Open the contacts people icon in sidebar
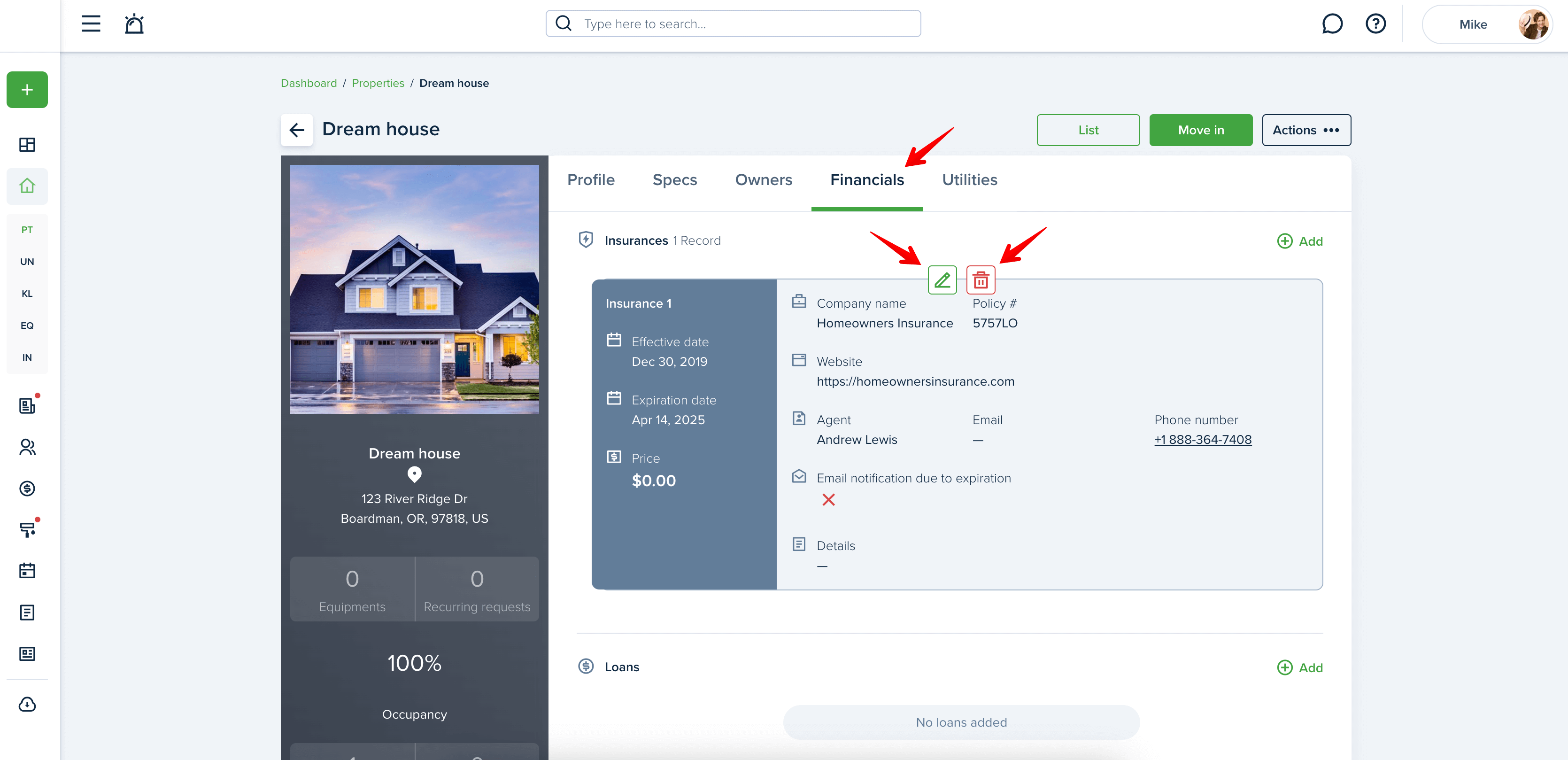This screenshot has width=1568, height=760. [x=27, y=447]
